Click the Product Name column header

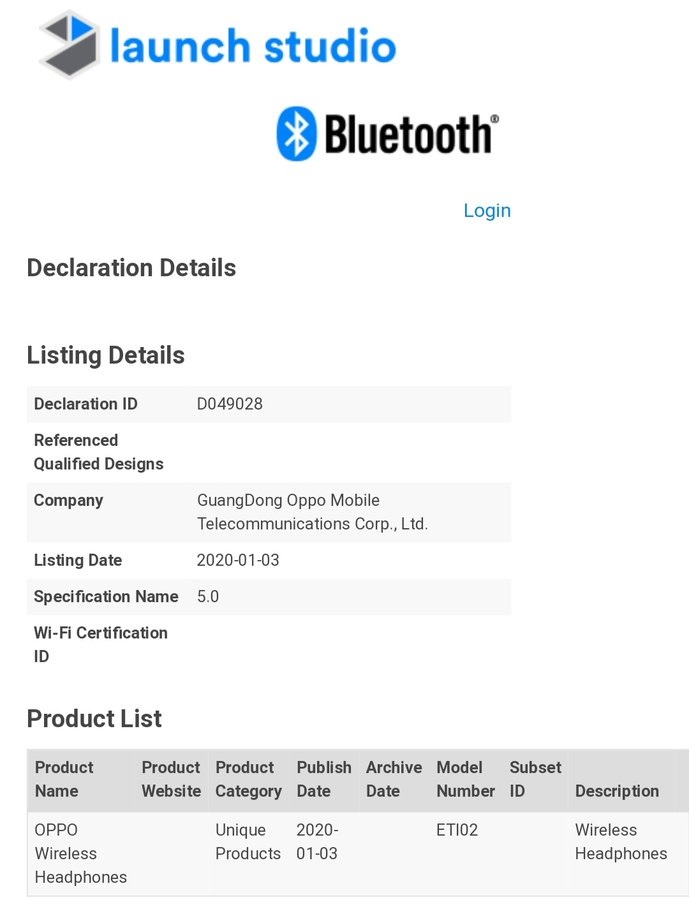coord(64,779)
